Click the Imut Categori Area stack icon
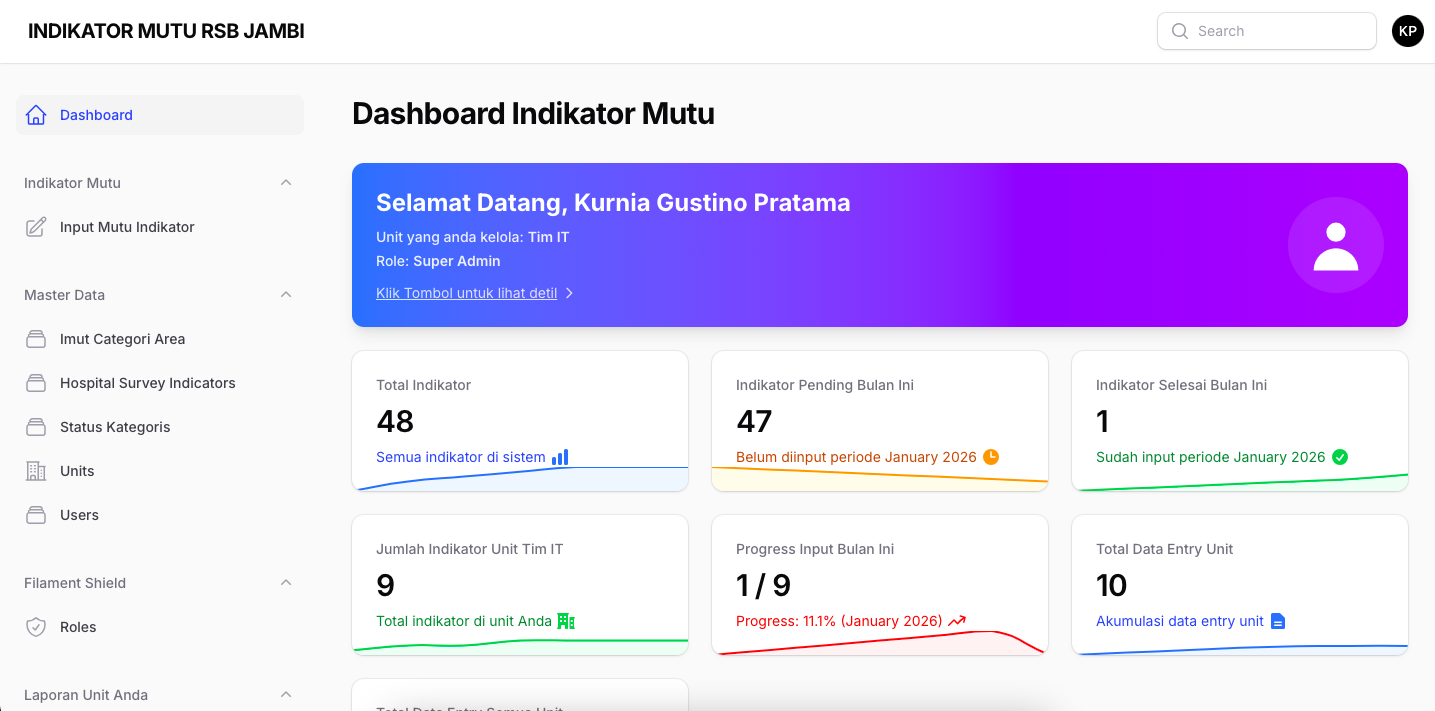The image size is (1435, 711). pos(36,339)
